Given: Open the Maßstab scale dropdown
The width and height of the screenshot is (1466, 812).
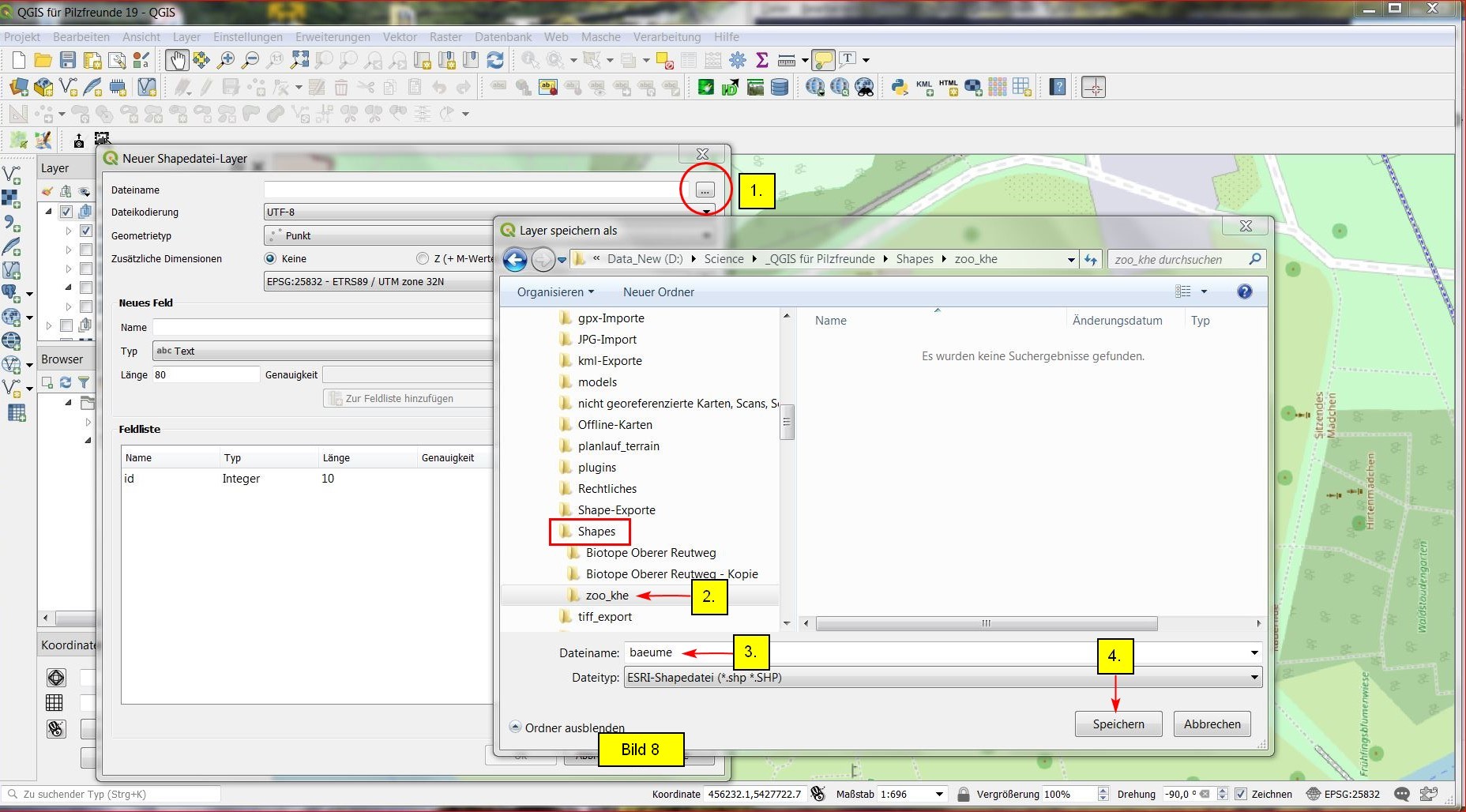Looking at the screenshot, I should [939, 794].
